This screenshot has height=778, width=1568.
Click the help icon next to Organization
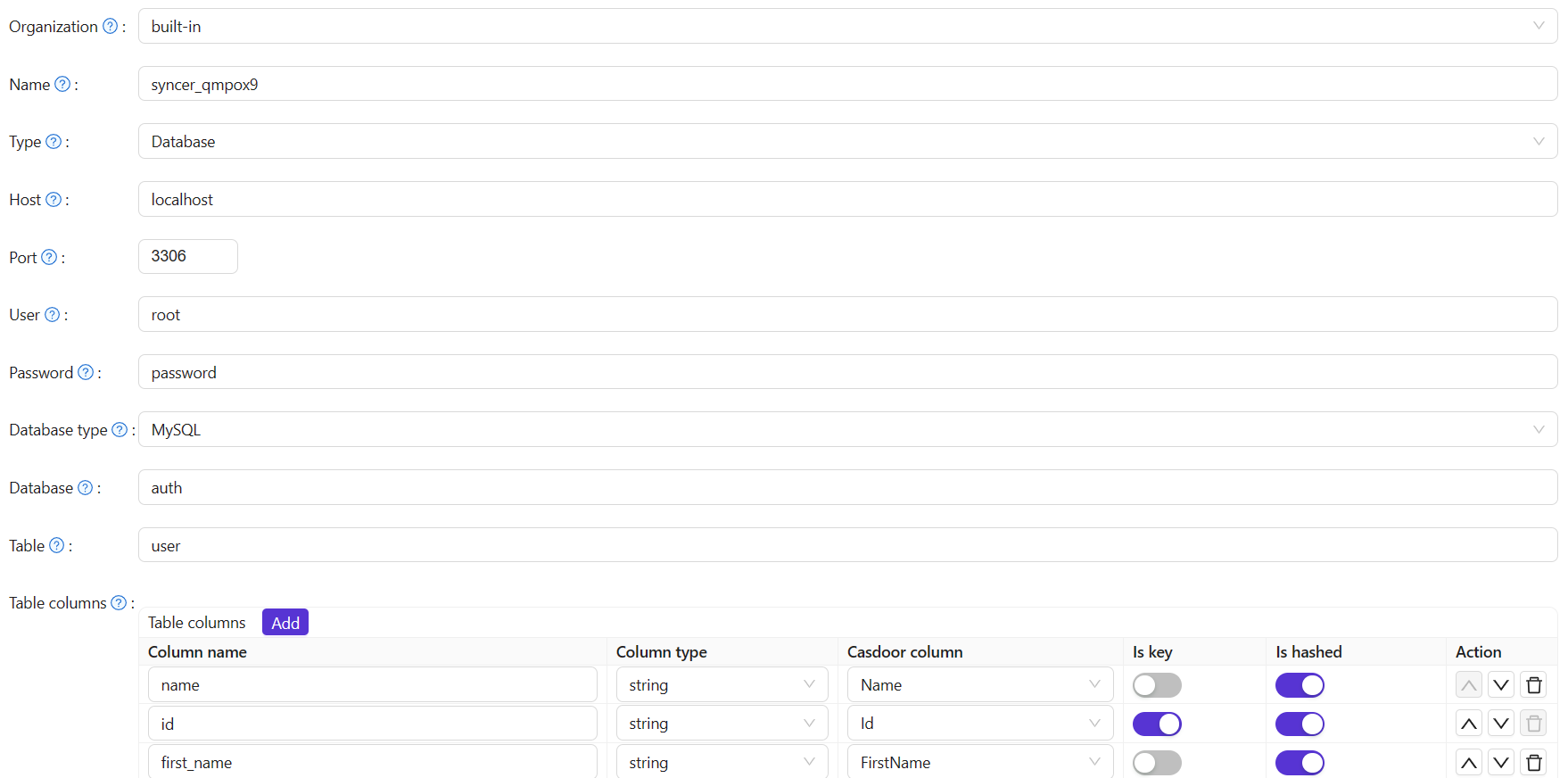[x=110, y=27]
